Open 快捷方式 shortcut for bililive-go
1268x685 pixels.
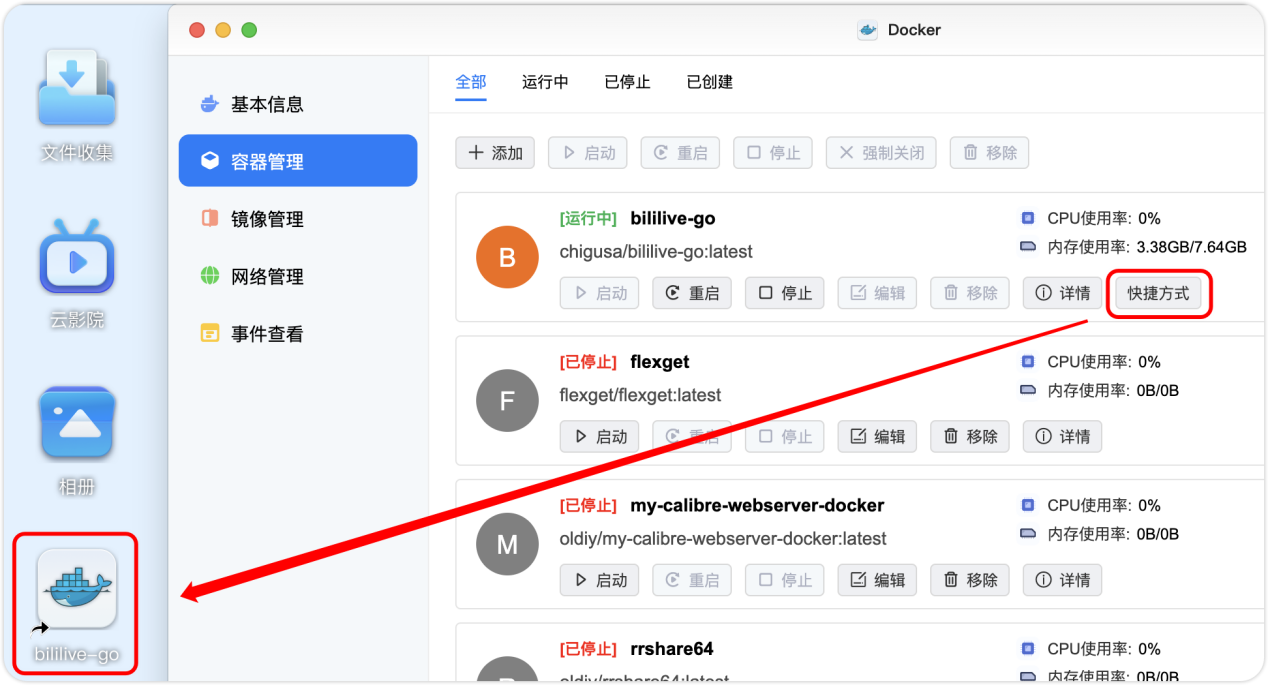coord(1158,293)
